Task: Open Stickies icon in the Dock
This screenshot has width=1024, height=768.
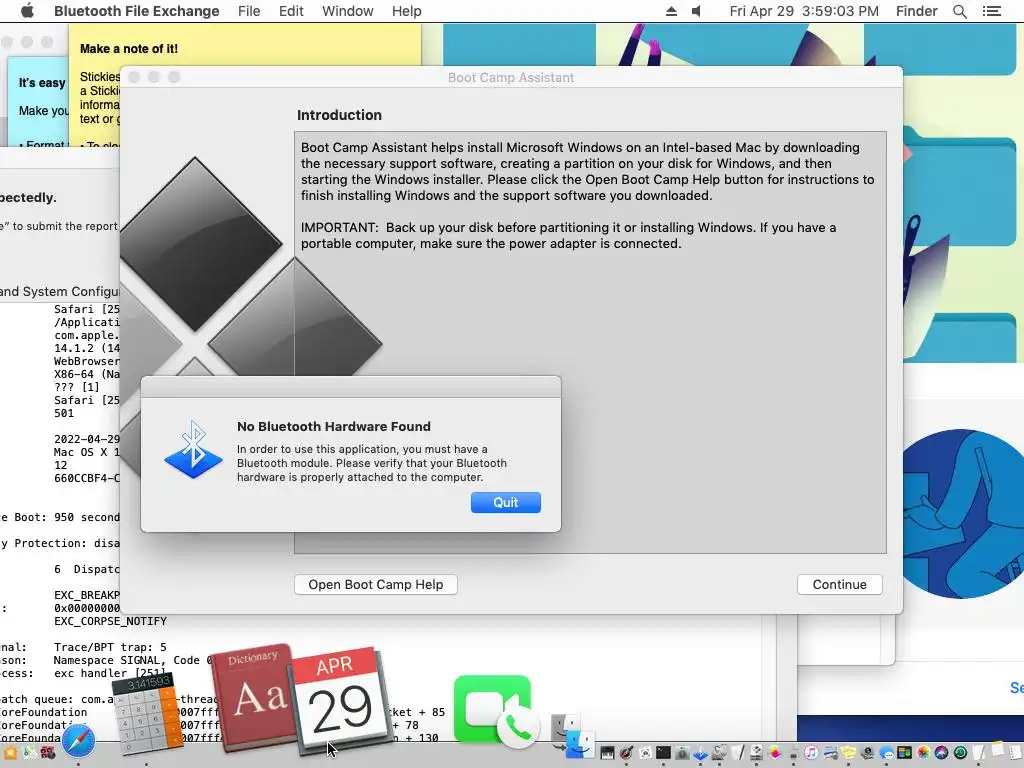Action: pyautogui.click(x=848, y=752)
